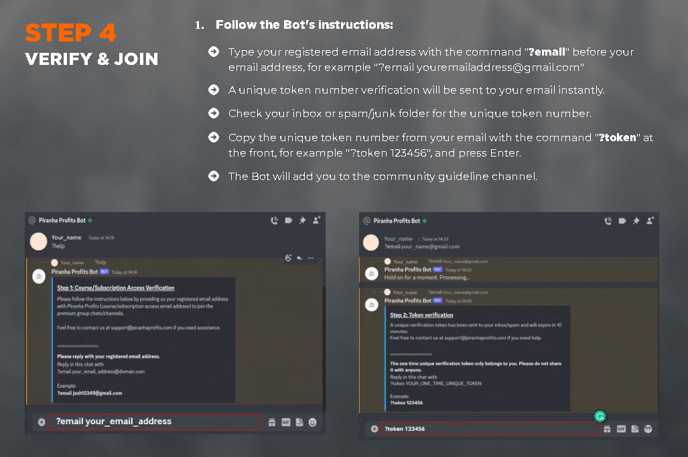Open the emoji picker beside the ?token input
This screenshot has width=688, height=457.
click(x=648, y=428)
